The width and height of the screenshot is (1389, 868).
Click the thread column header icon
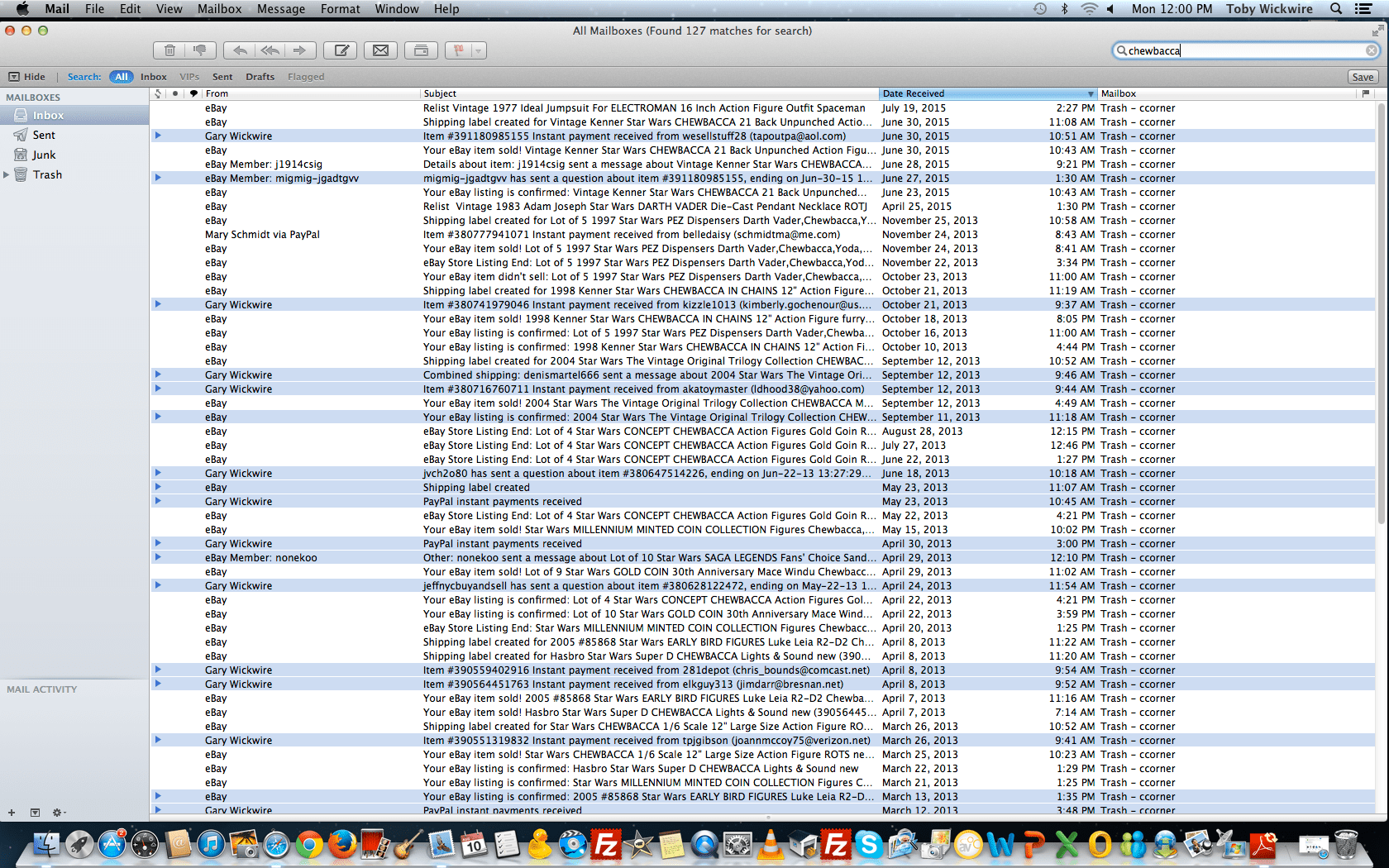click(158, 93)
